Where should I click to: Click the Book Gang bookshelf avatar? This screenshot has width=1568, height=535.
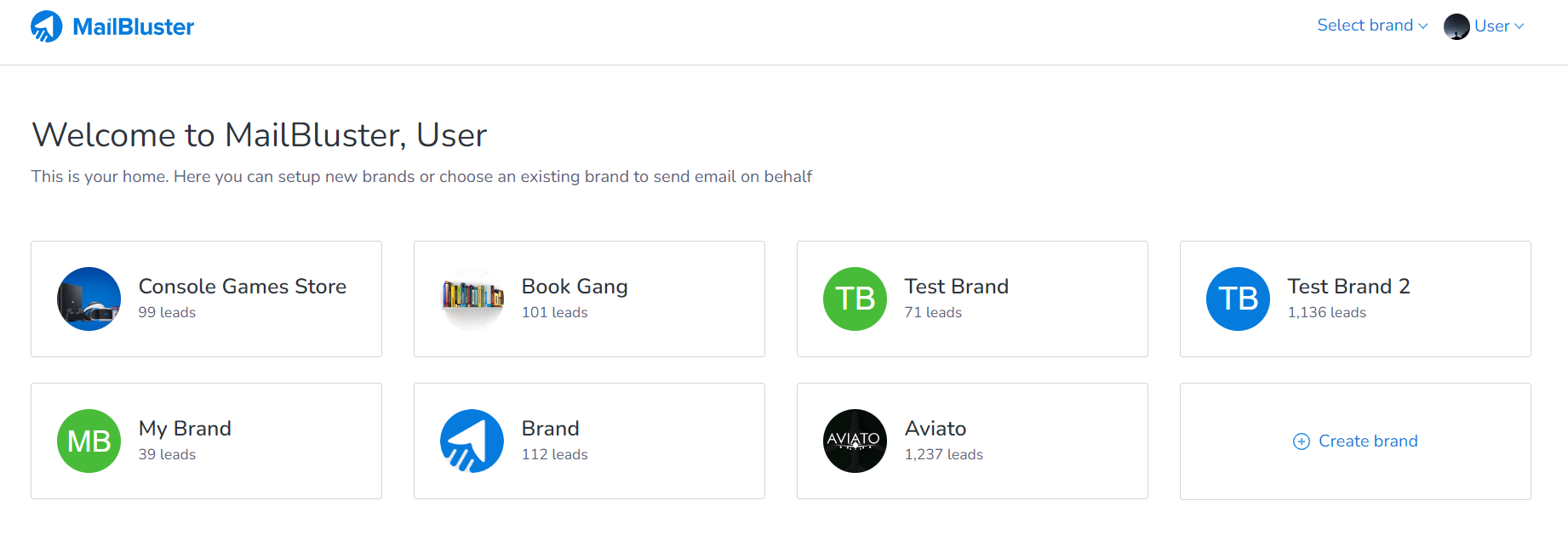click(x=472, y=299)
